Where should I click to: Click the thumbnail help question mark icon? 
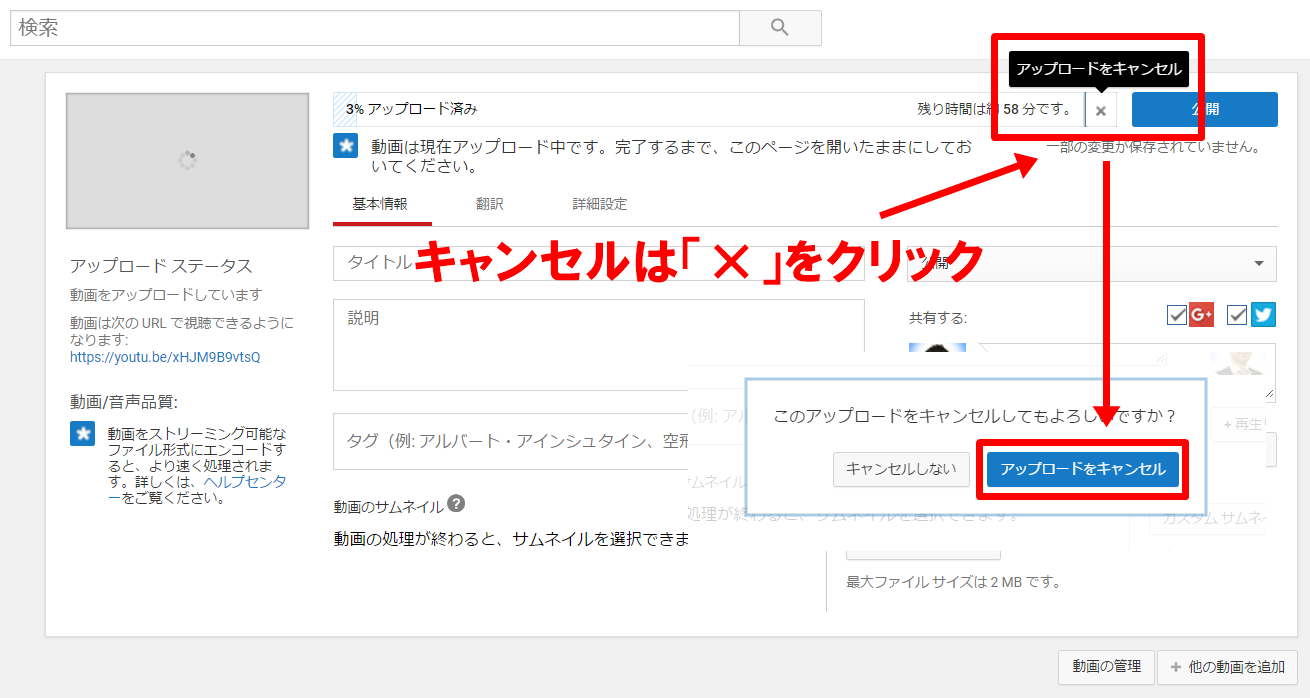[456, 504]
